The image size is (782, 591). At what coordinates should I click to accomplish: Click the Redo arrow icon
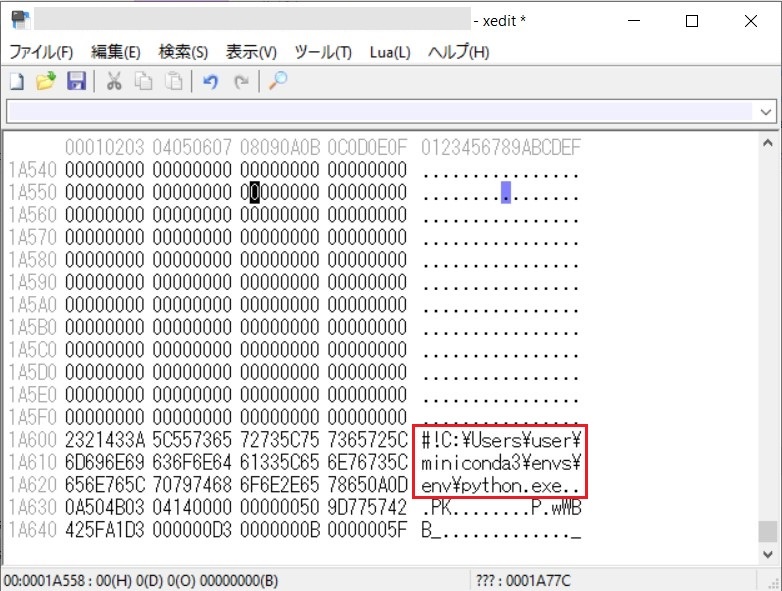[x=241, y=81]
